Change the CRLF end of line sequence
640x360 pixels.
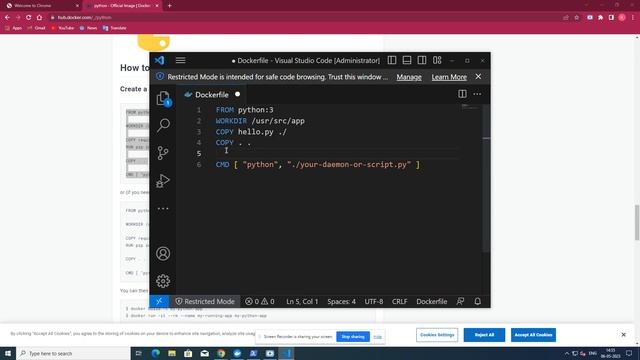point(400,301)
